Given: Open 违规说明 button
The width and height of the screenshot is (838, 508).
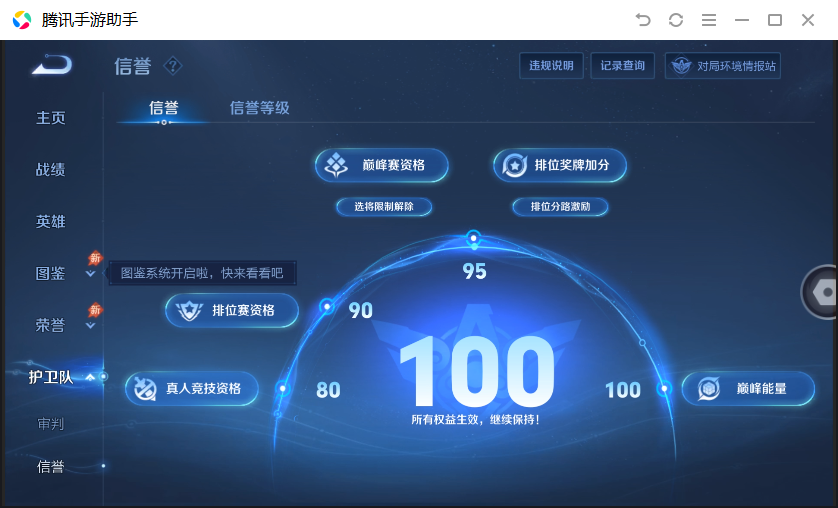Looking at the screenshot, I should pyautogui.click(x=551, y=66).
